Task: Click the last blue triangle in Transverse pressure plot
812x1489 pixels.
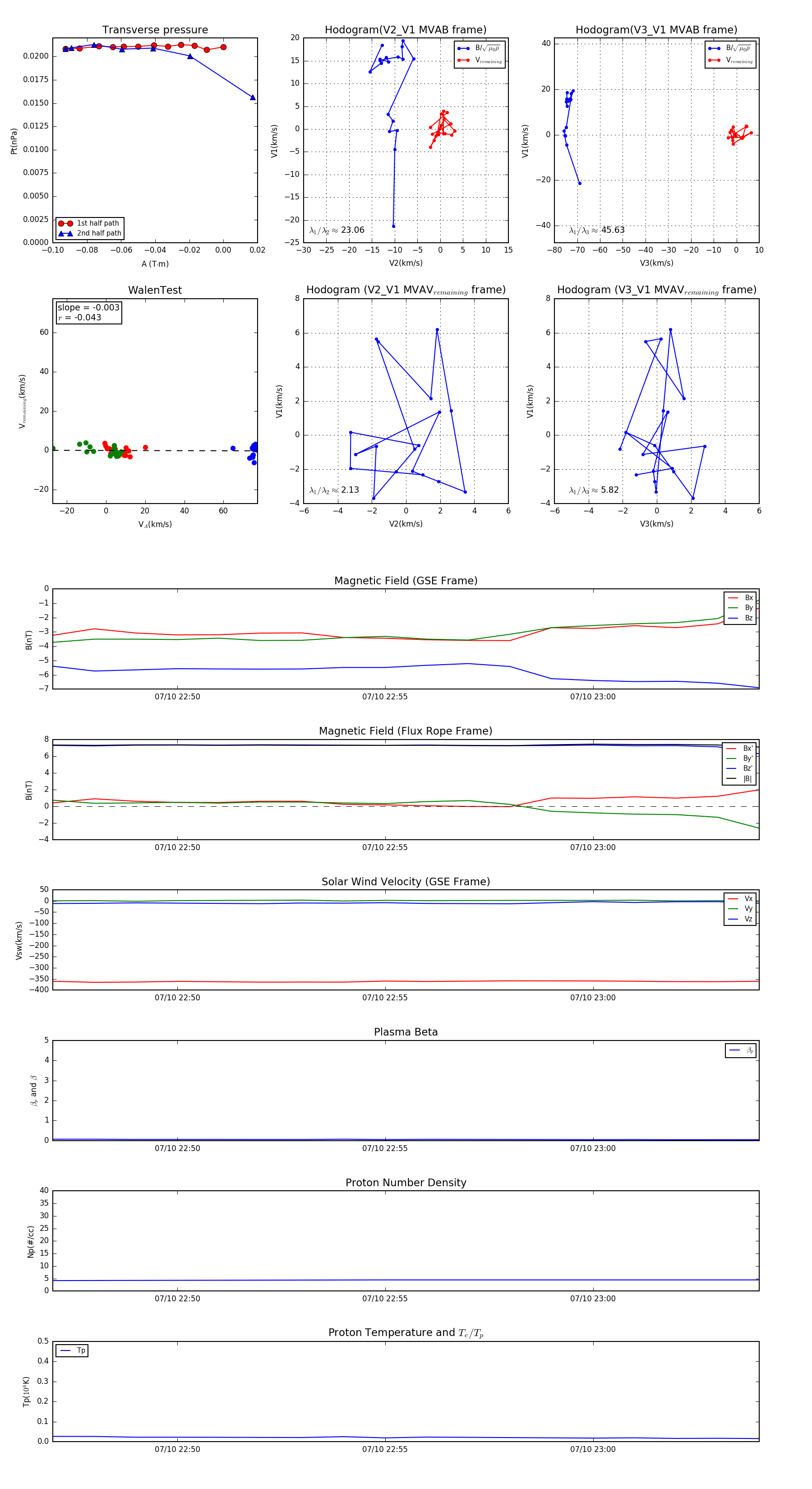Action: click(x=253, y=97)
